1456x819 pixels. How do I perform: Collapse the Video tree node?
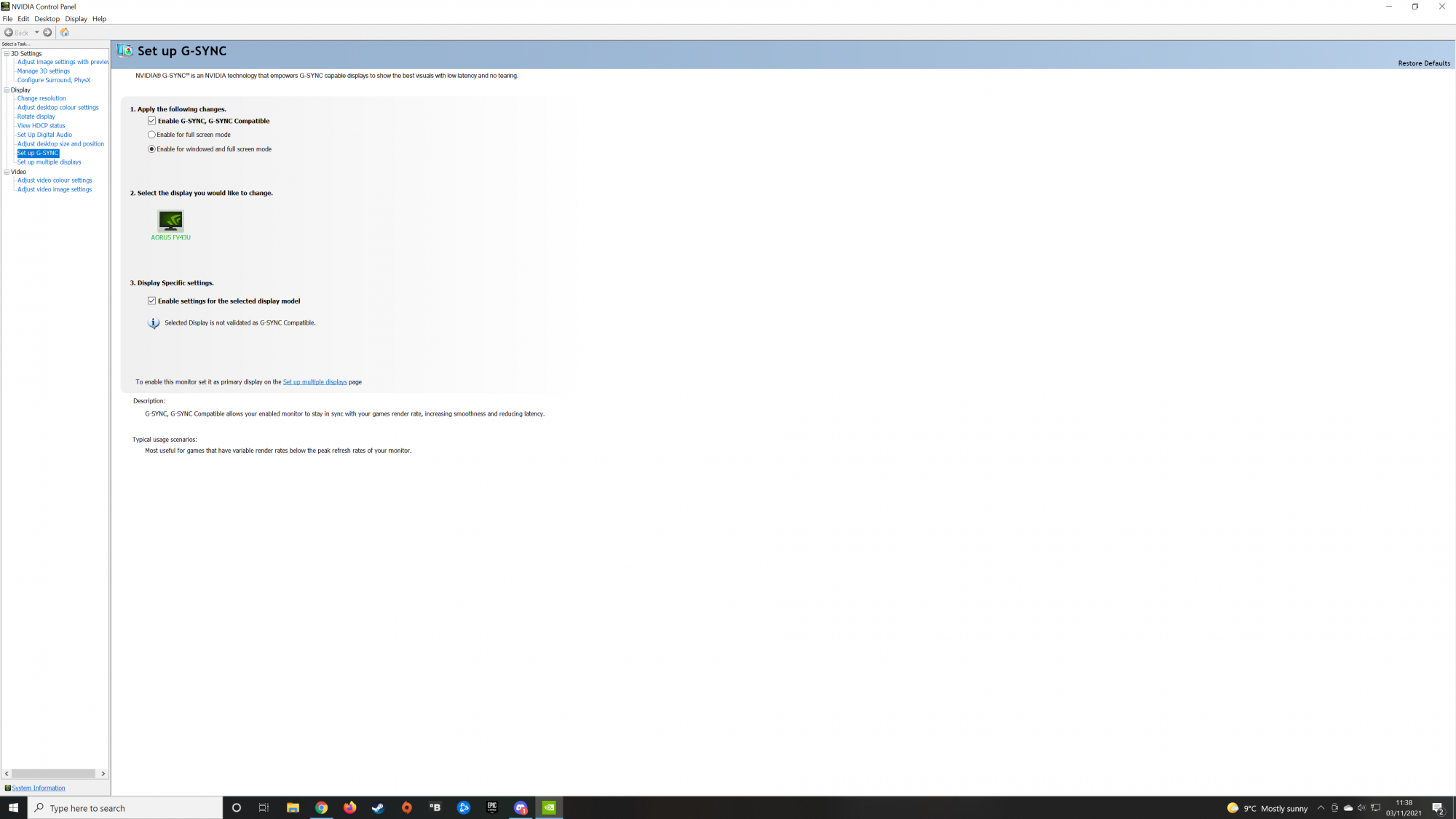pos(7,172)
